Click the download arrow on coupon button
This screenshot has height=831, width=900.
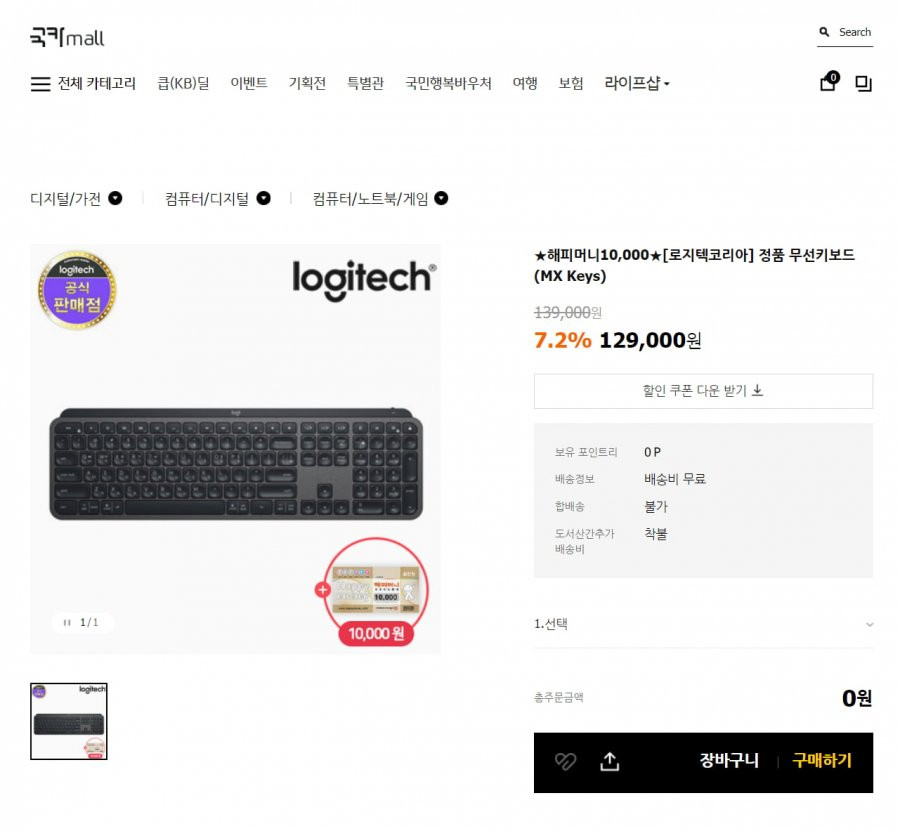click(x=758, y=390)
